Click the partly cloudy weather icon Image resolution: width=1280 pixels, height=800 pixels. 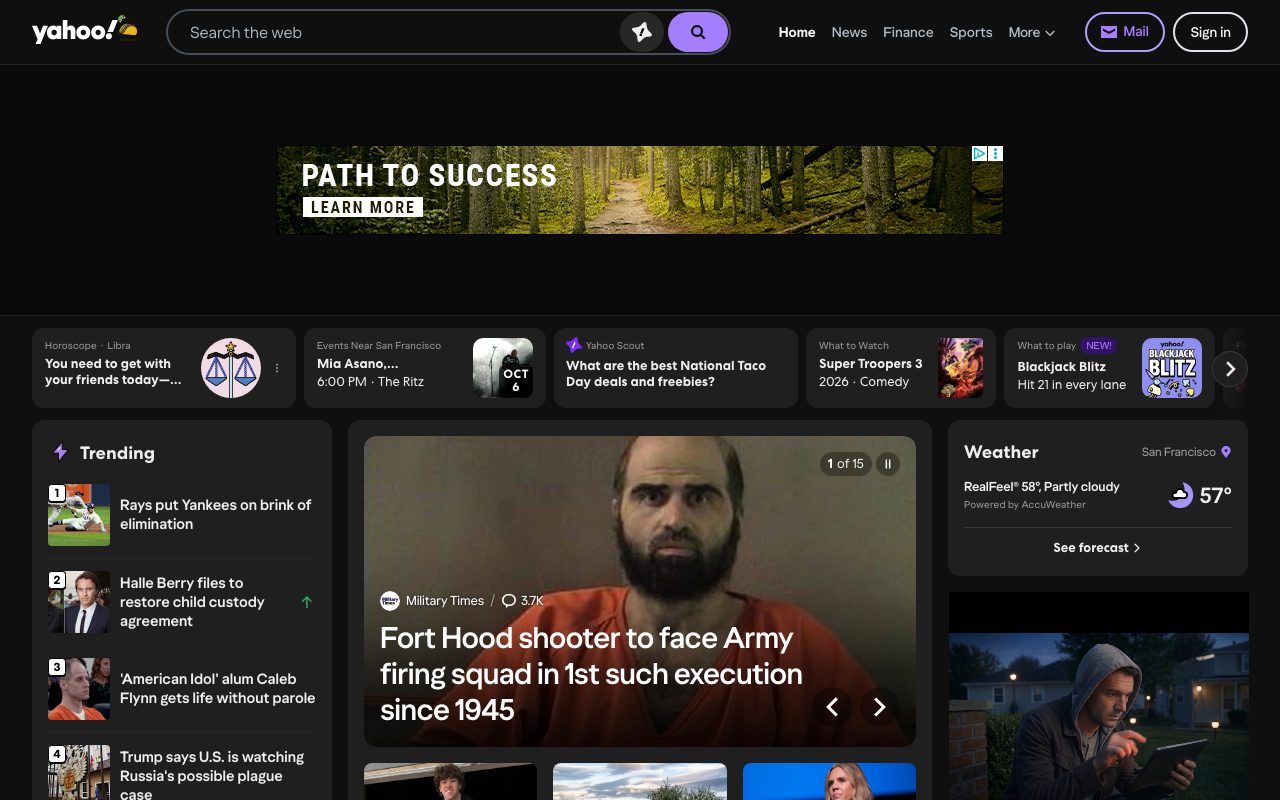coord(1181,495)
